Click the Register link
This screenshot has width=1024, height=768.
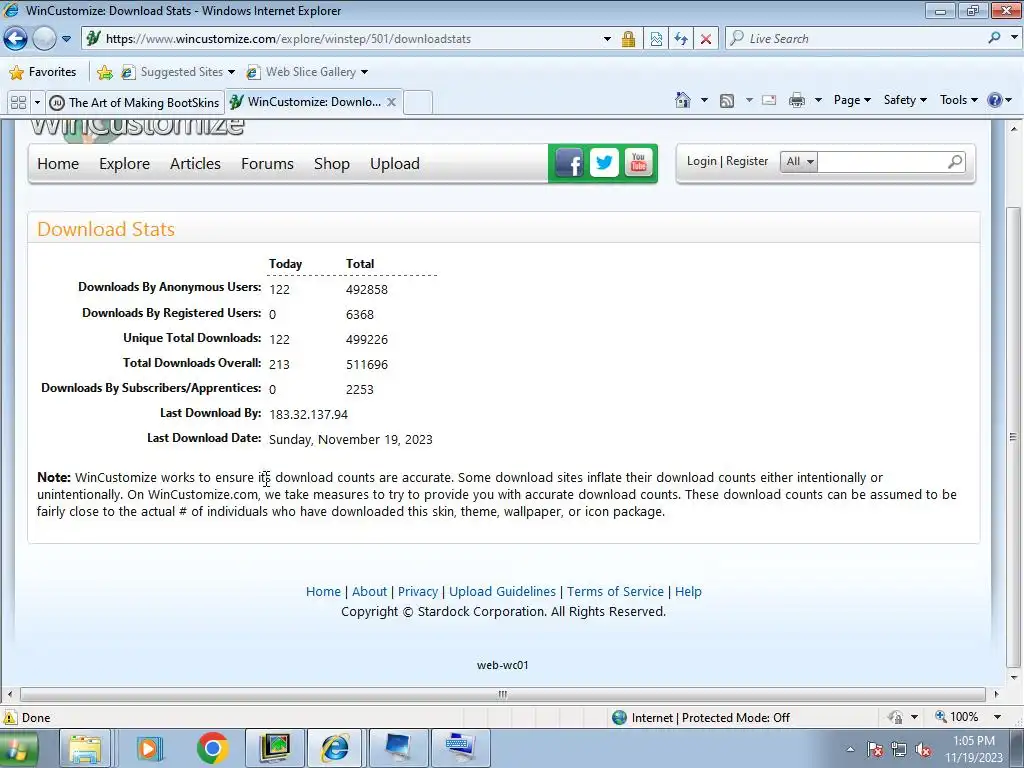[x=747, y=161]
